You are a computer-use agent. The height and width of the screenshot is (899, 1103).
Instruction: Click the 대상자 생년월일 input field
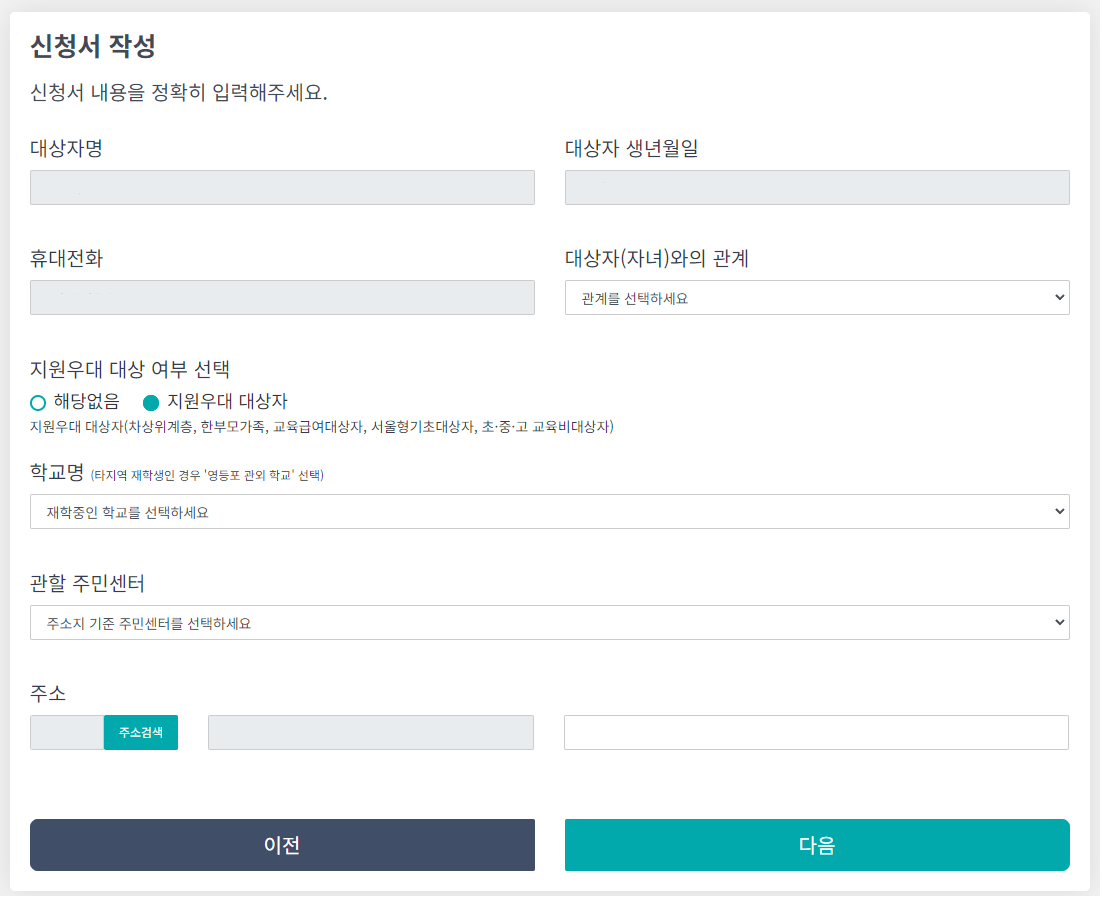click(819, 188)
